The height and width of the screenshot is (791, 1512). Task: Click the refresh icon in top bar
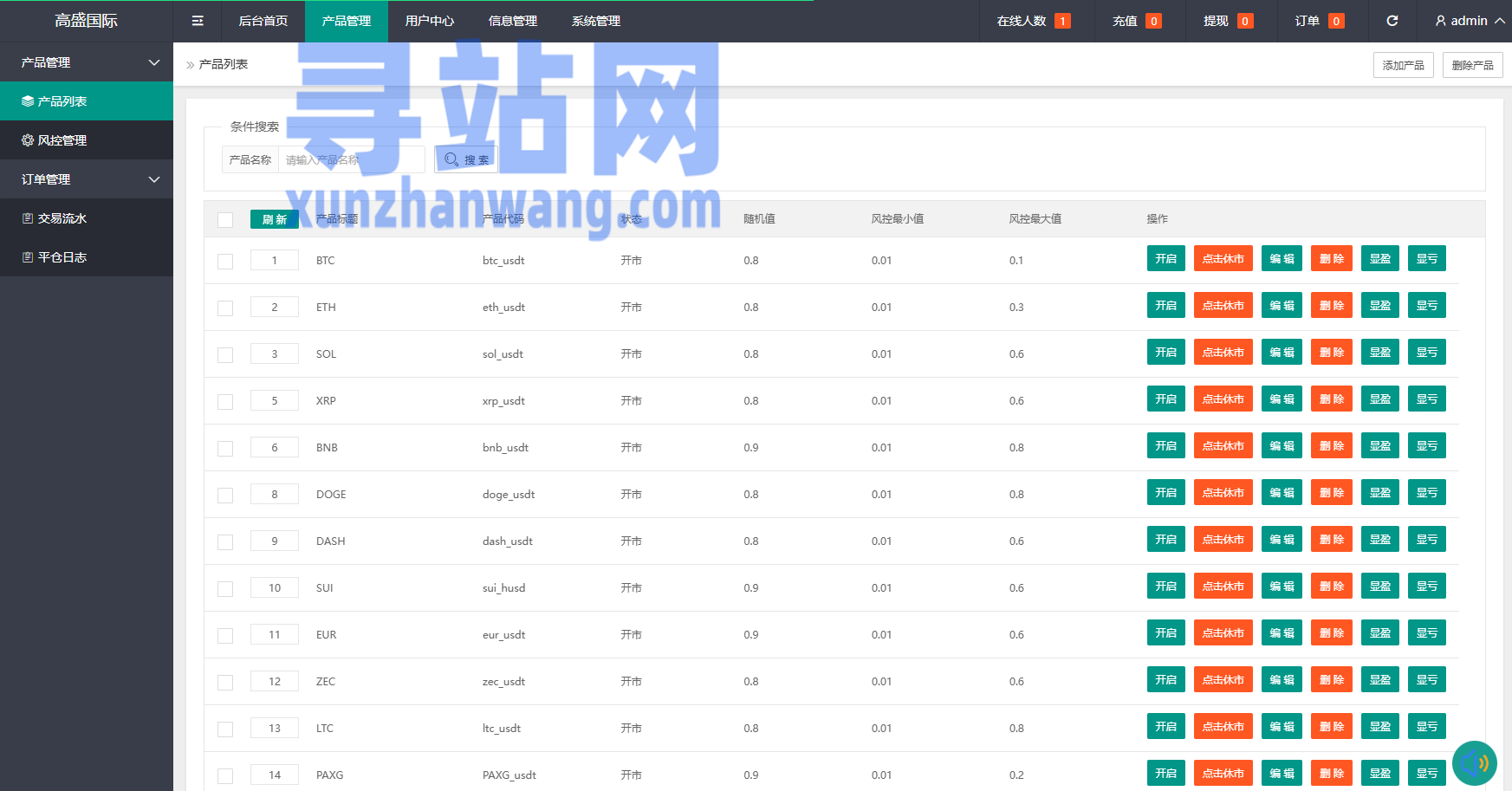coord(1392,21)
